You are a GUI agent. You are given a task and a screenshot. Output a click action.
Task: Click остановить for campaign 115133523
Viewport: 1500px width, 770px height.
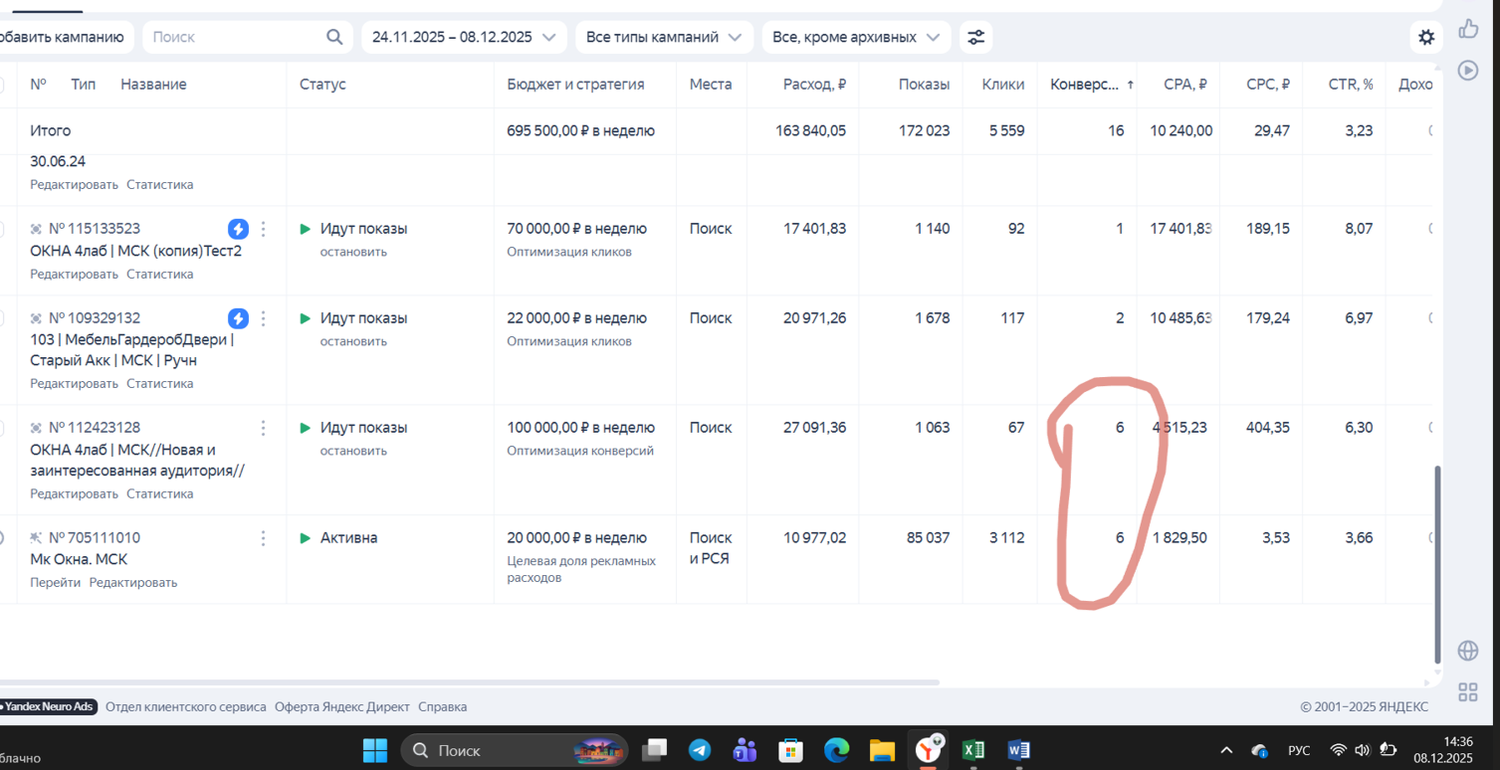353,252
